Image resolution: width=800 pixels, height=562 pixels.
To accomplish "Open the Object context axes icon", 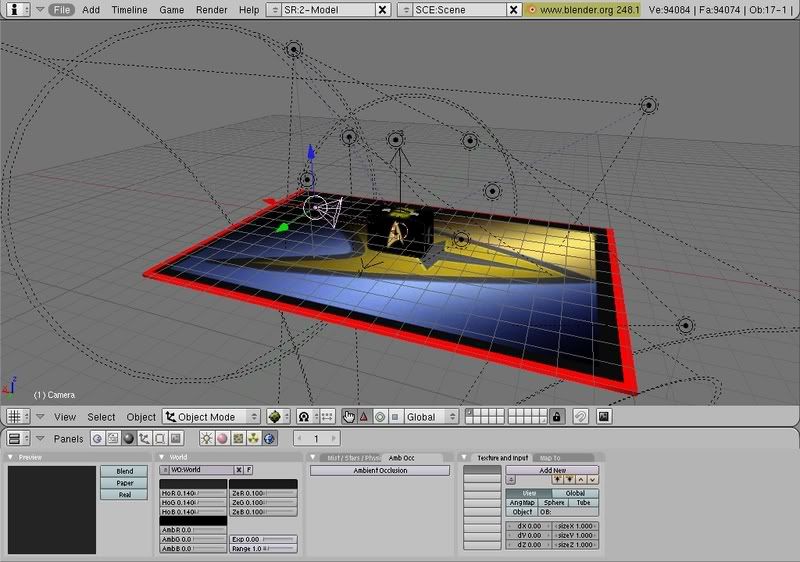I will point(144,439).
